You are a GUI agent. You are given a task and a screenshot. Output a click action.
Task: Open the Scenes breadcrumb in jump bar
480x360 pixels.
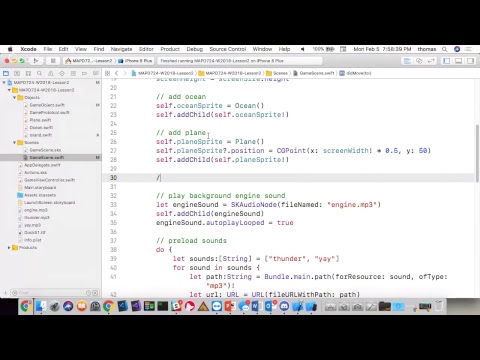click(277, 73)
